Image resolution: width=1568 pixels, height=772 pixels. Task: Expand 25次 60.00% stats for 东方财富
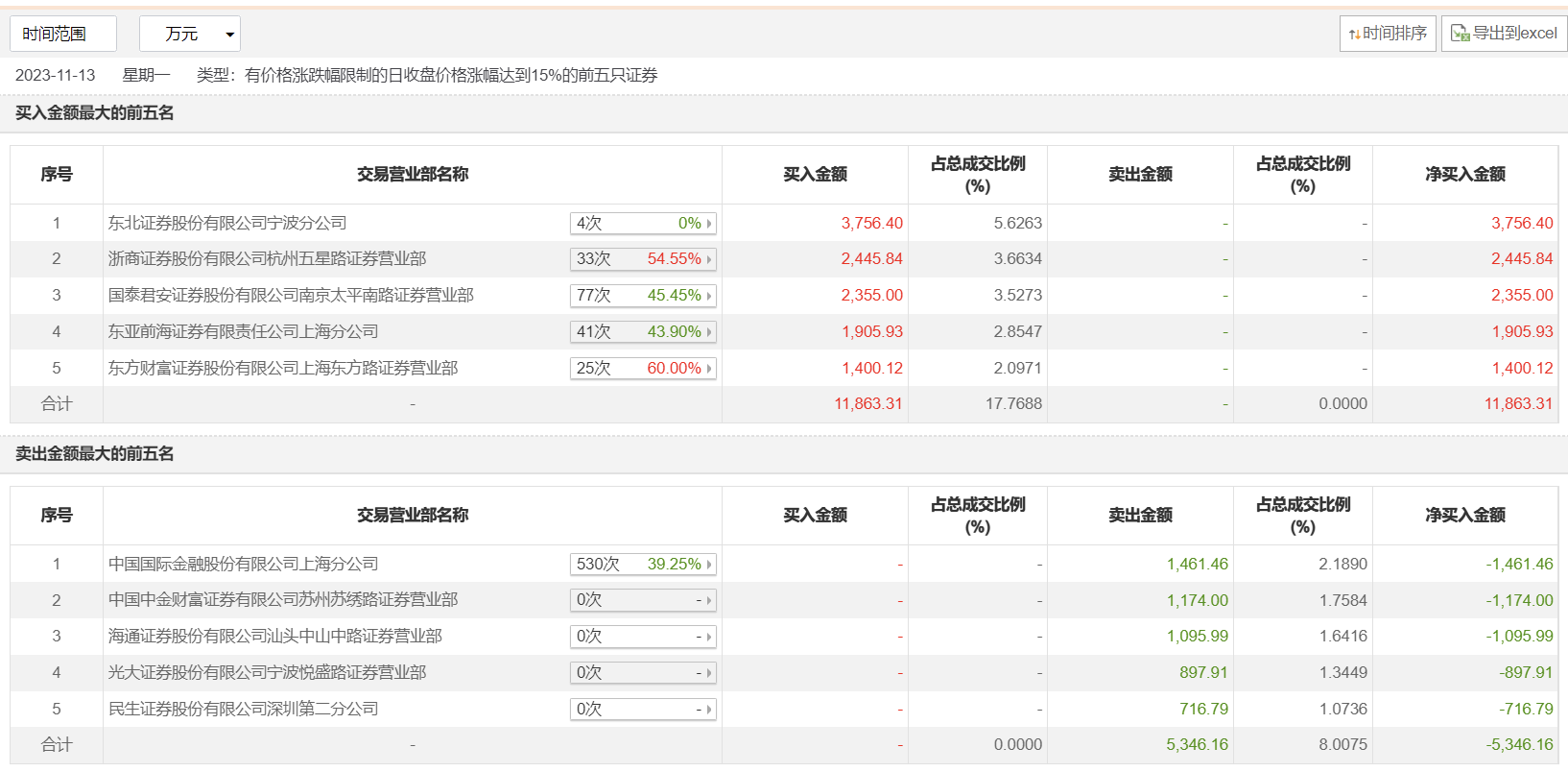(x=643, y=369)
